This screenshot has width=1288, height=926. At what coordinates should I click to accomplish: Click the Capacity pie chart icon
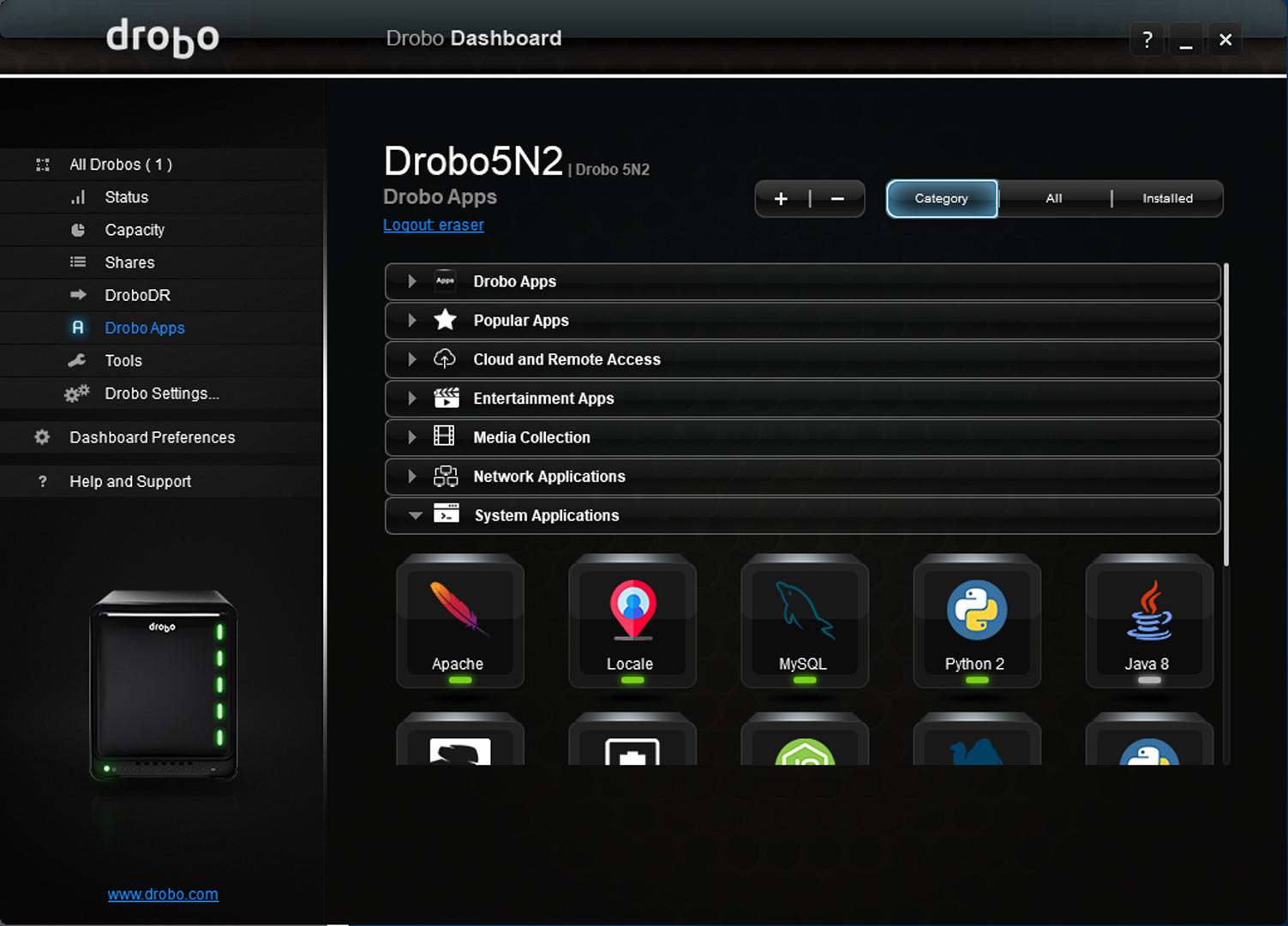click(78, 230)
